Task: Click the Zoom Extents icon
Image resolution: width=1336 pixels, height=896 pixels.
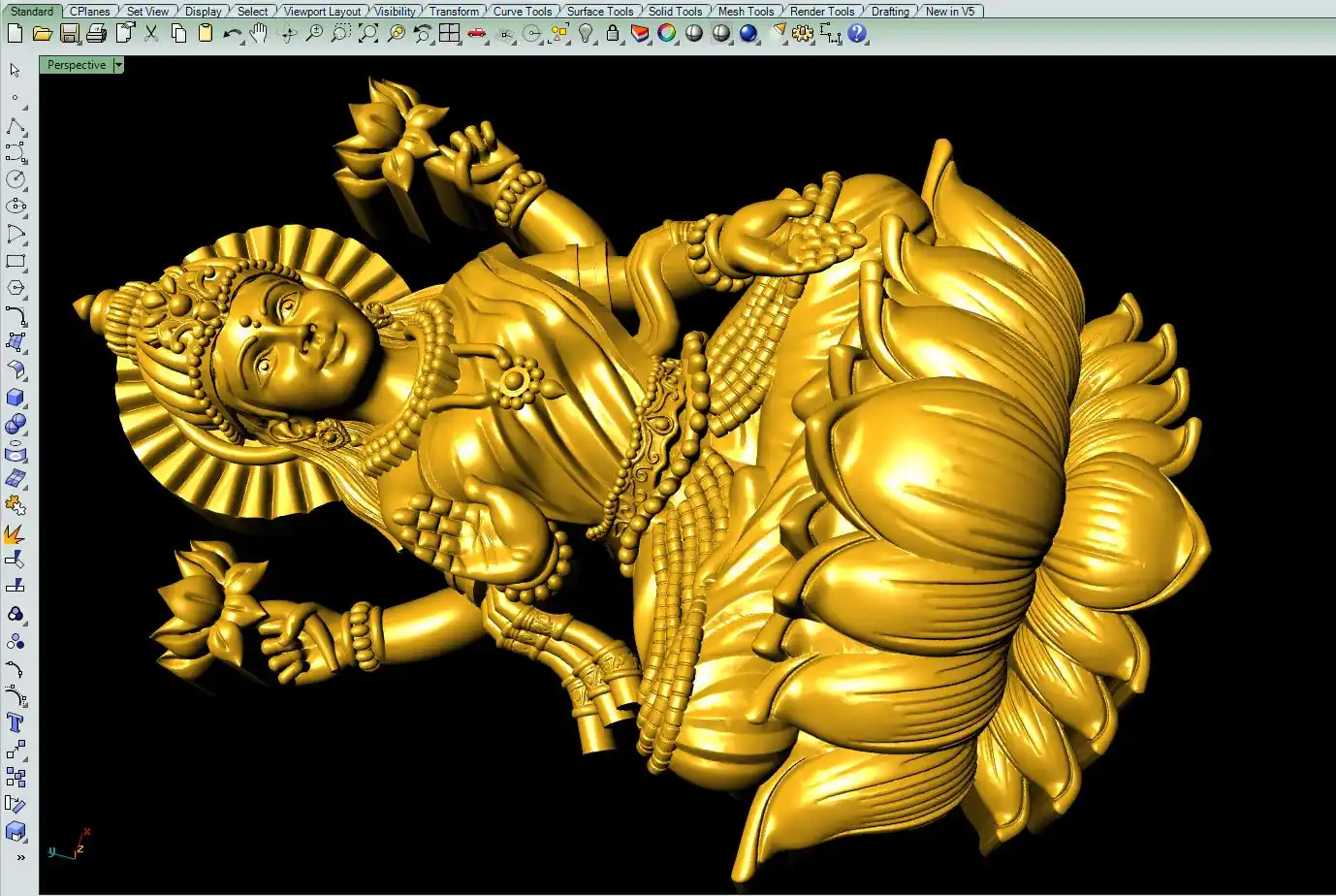Action: tap(368, 34)
